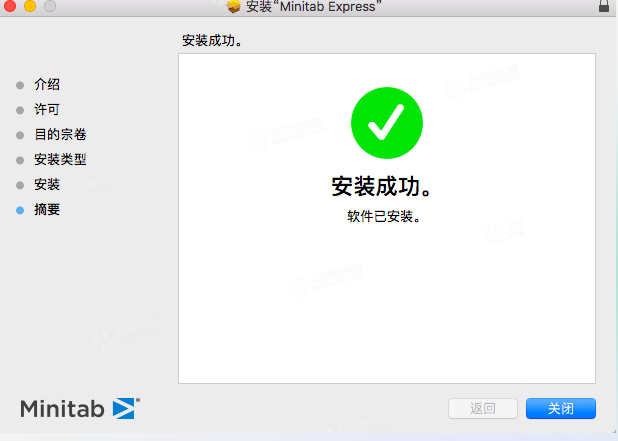
Task: Click the blue 关闭 button
Action: 560,408
